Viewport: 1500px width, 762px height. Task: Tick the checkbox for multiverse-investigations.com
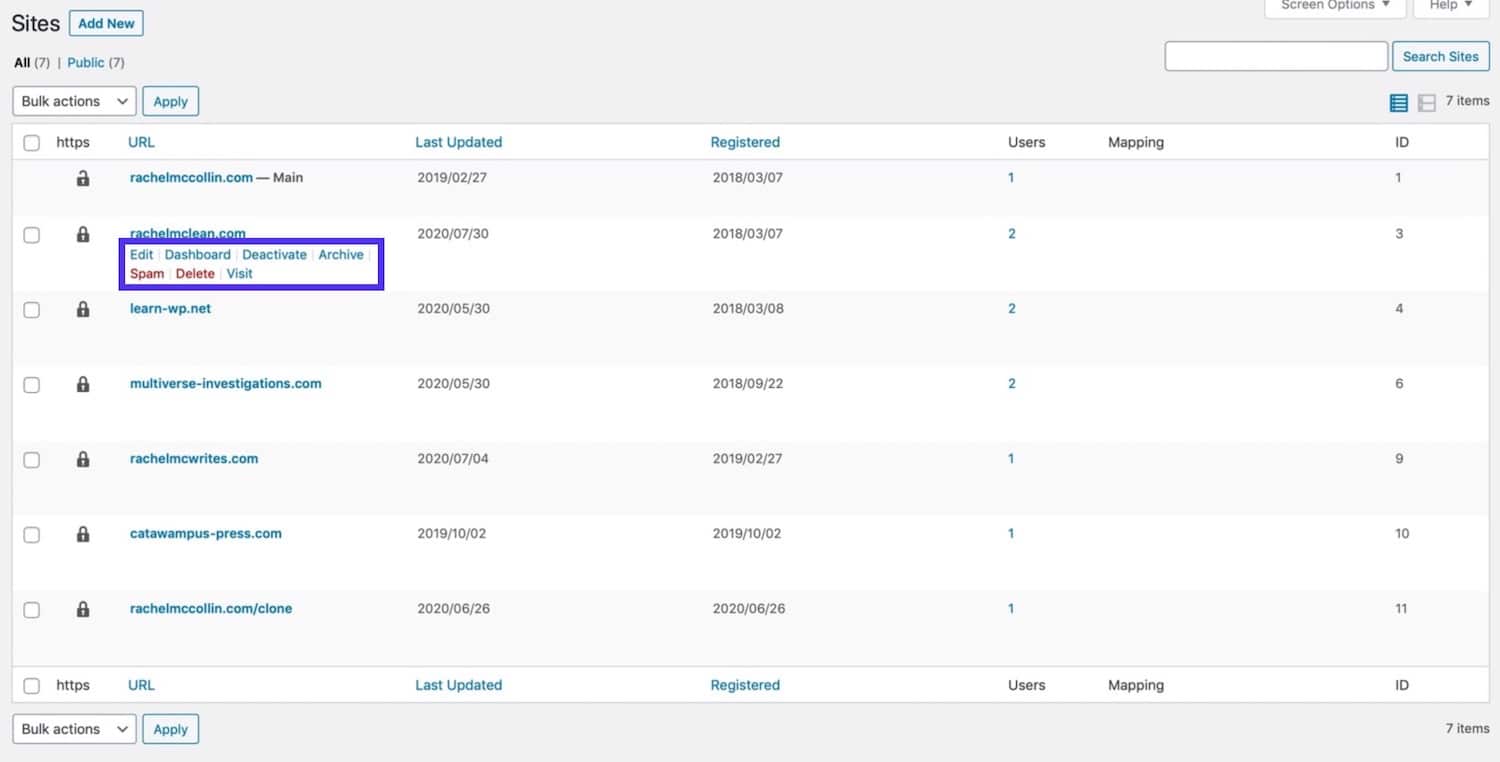tap(31, 385)
